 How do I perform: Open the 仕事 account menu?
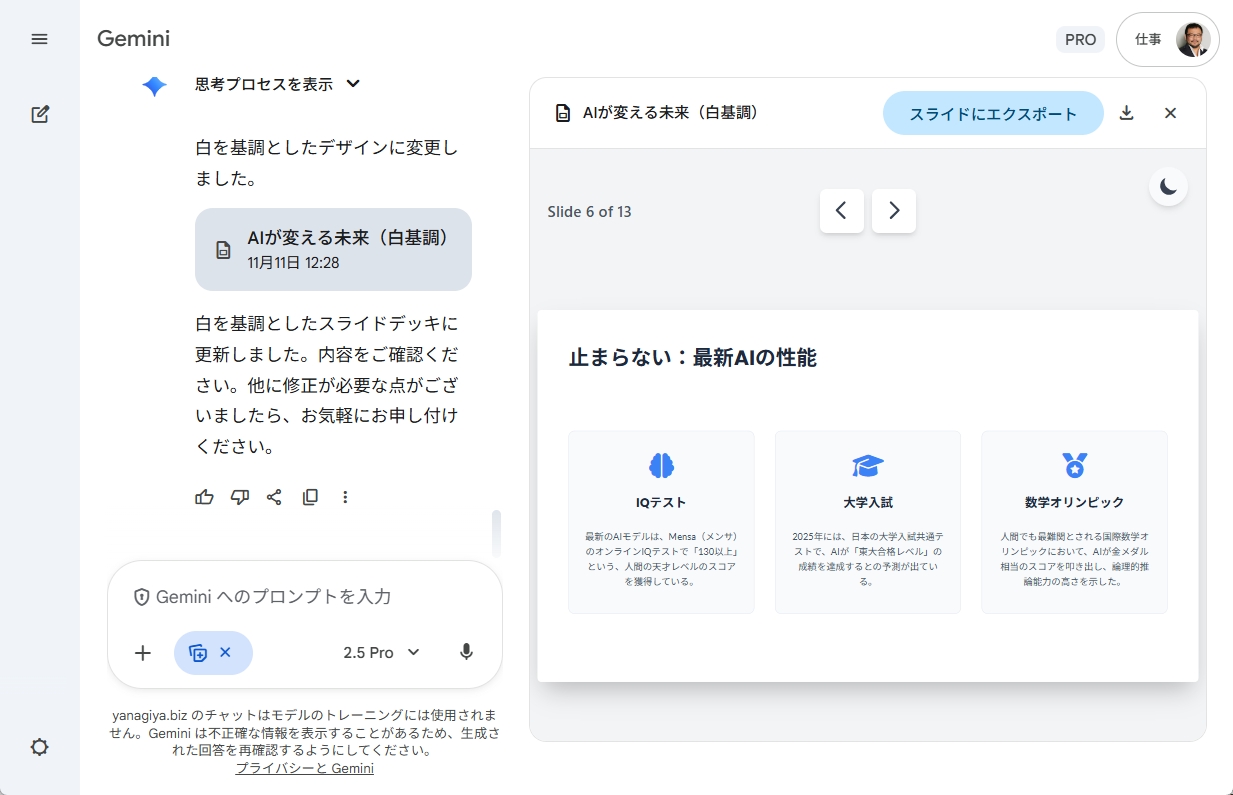1167,39
